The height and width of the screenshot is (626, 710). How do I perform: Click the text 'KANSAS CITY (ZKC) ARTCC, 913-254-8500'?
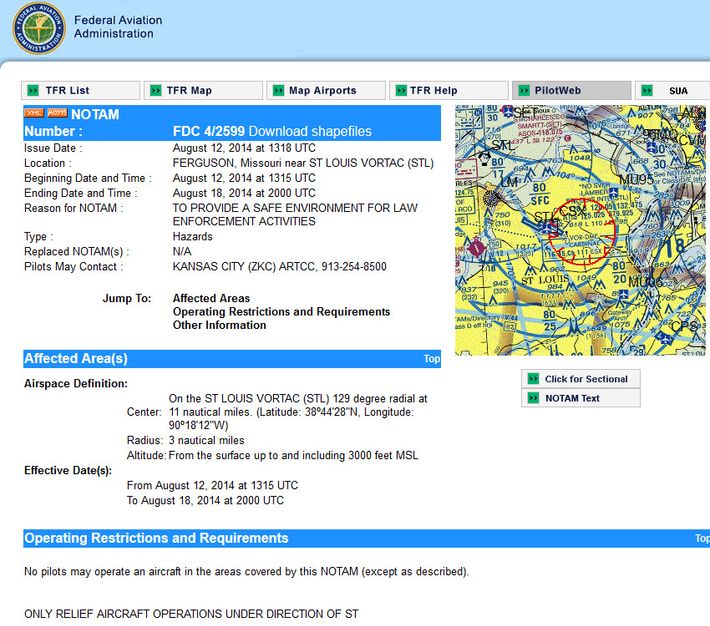click(x=279, y=266)
